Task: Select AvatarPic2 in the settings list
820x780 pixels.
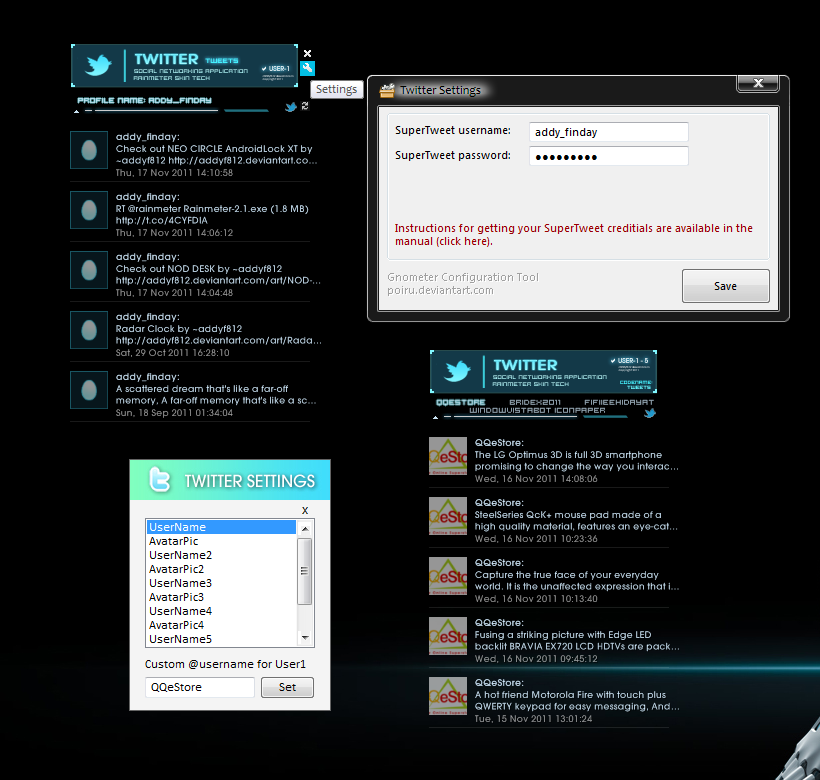Action: 221,569
